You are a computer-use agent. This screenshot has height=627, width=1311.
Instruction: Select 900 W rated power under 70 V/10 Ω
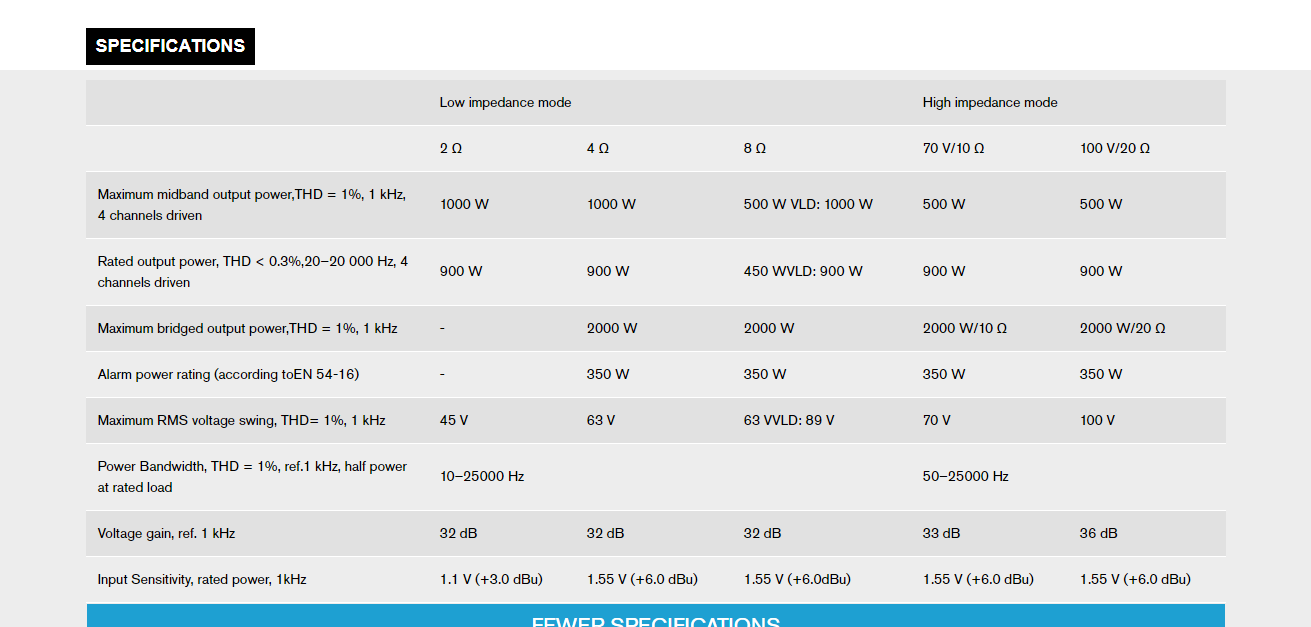pos(944,272)
